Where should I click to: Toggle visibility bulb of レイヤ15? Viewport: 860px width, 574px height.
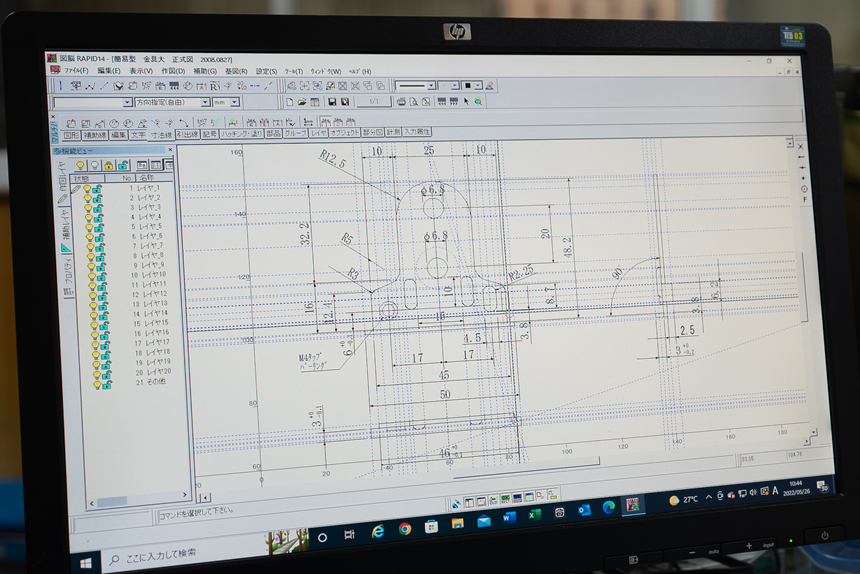point(94,325)
